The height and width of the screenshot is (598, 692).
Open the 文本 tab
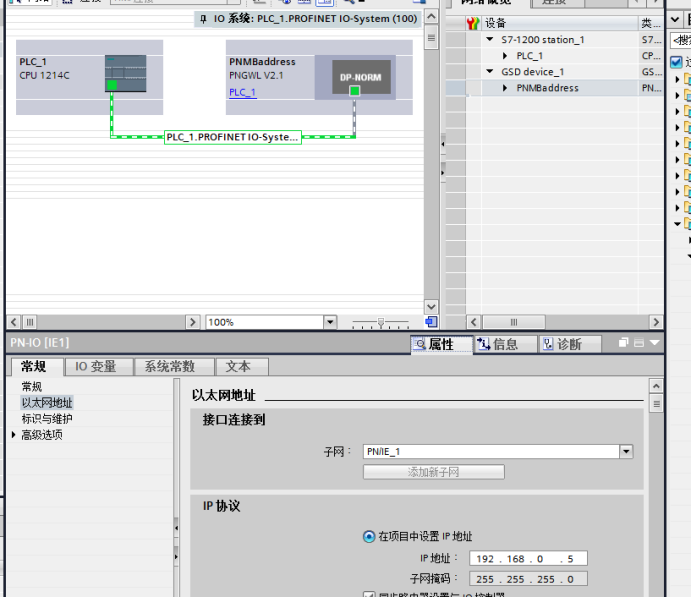241,367
